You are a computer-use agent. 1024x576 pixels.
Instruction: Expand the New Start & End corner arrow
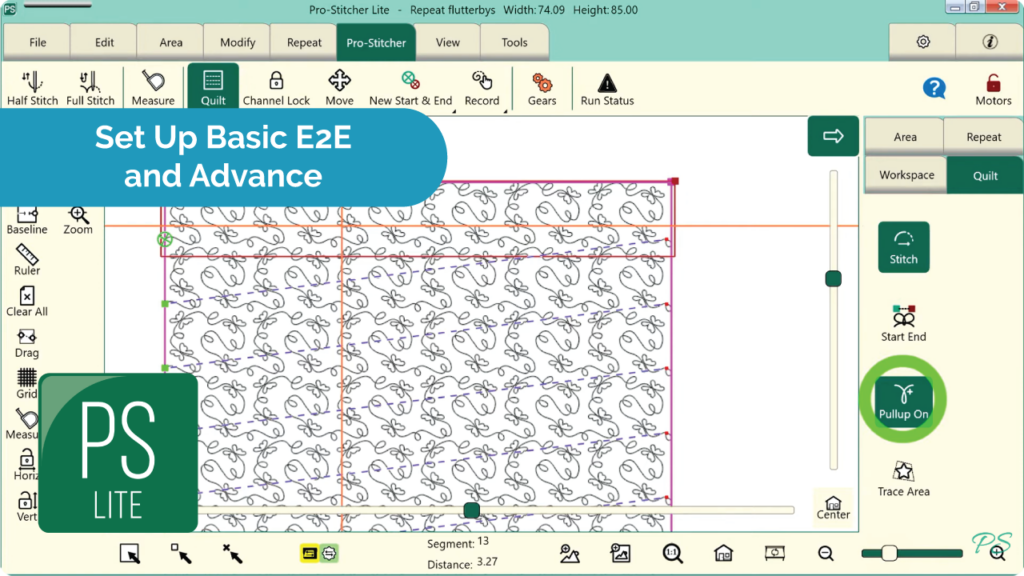(x=454, y=111)
